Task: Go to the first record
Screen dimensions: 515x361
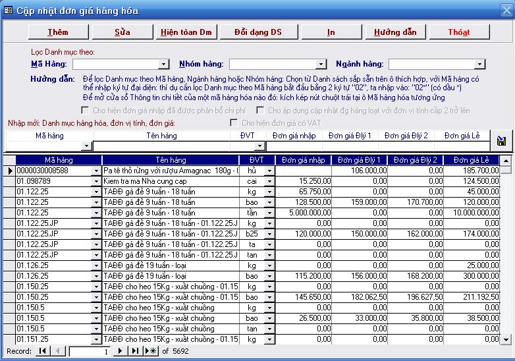Action: click(43, 351)
